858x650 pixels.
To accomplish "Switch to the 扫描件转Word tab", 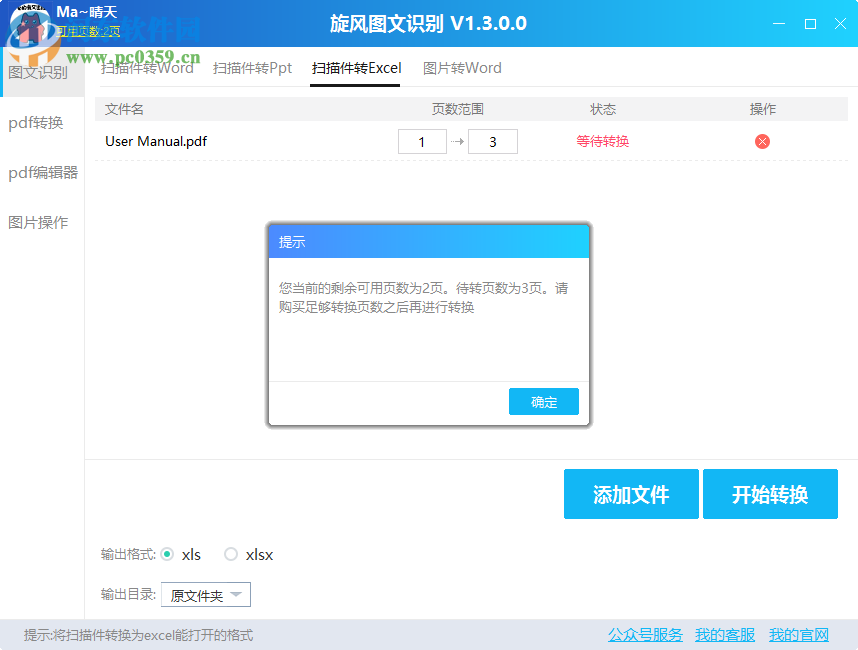I will (x=146, y=68).
